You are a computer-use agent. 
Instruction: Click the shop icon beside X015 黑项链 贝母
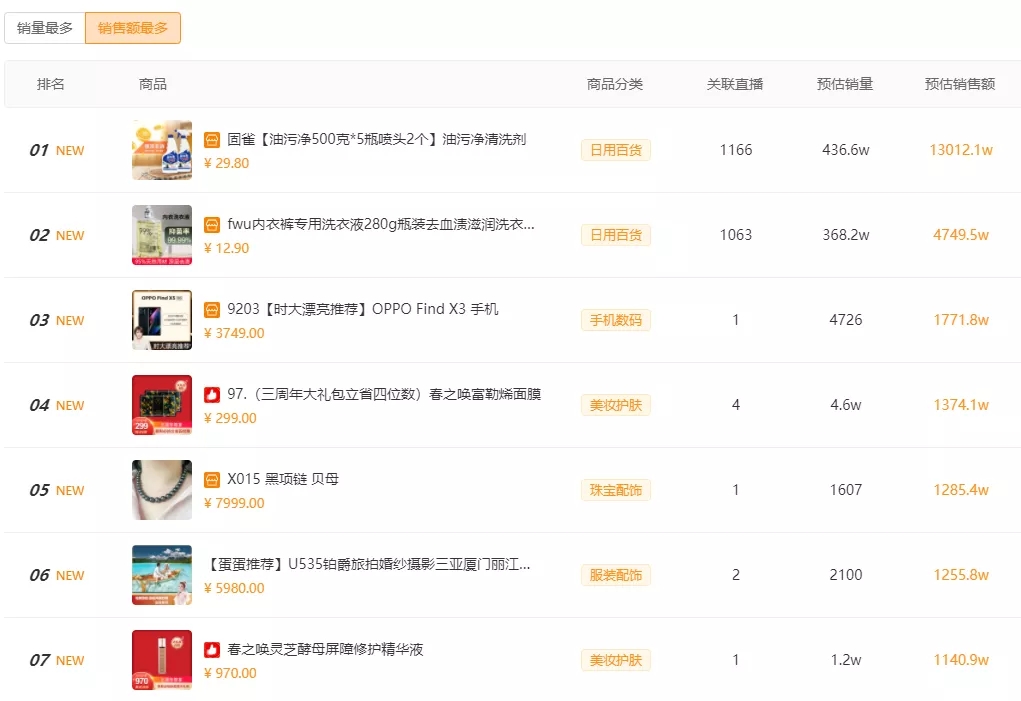click(x=212, y=480)
